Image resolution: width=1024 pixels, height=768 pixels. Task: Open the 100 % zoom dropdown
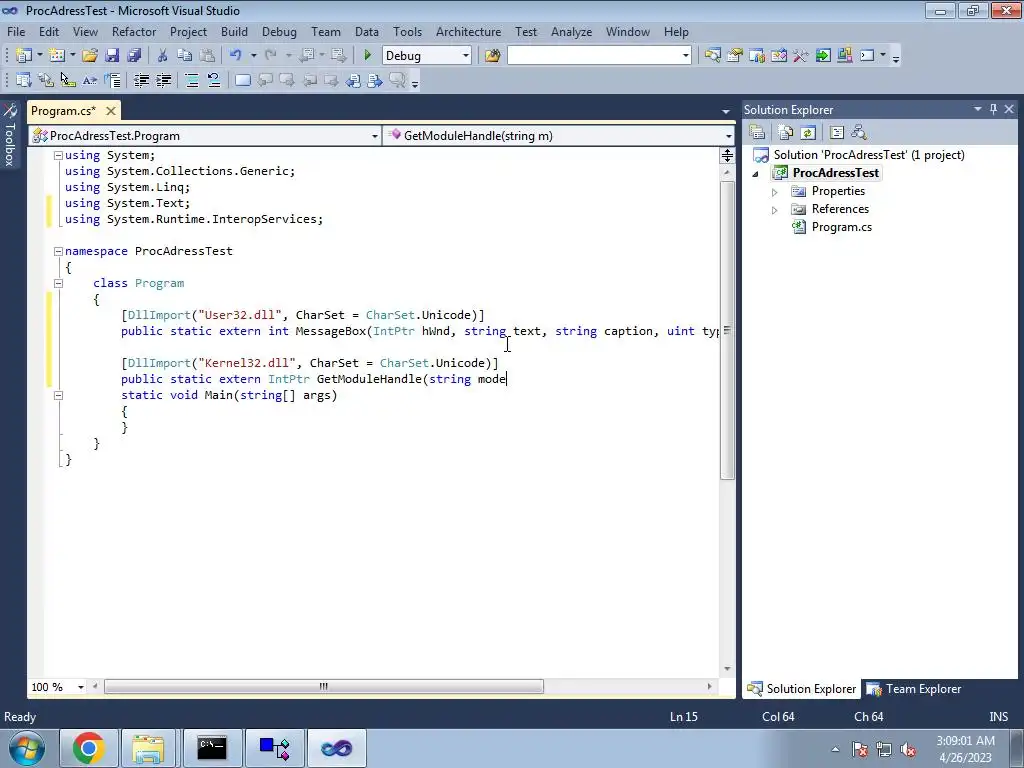[80, 687]
